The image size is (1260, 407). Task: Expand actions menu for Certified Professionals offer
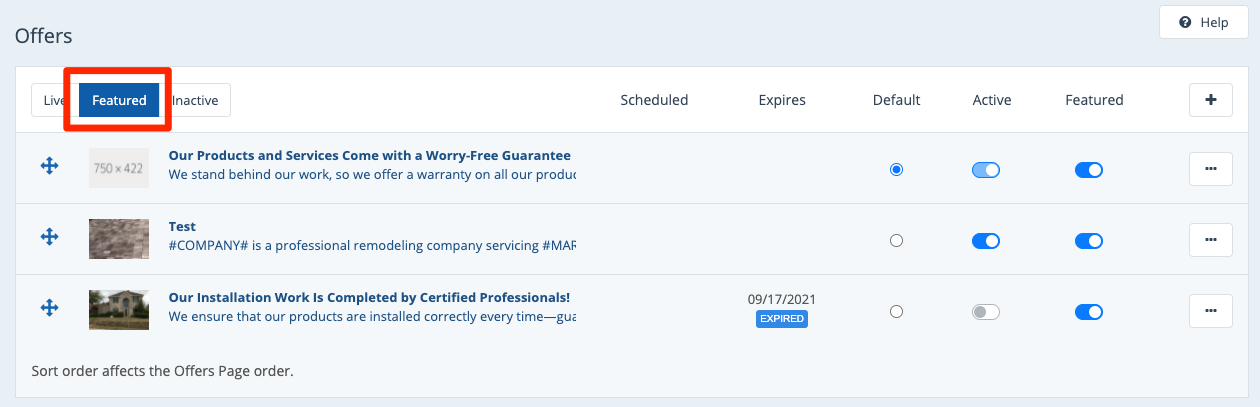(x=1211, y=311)
